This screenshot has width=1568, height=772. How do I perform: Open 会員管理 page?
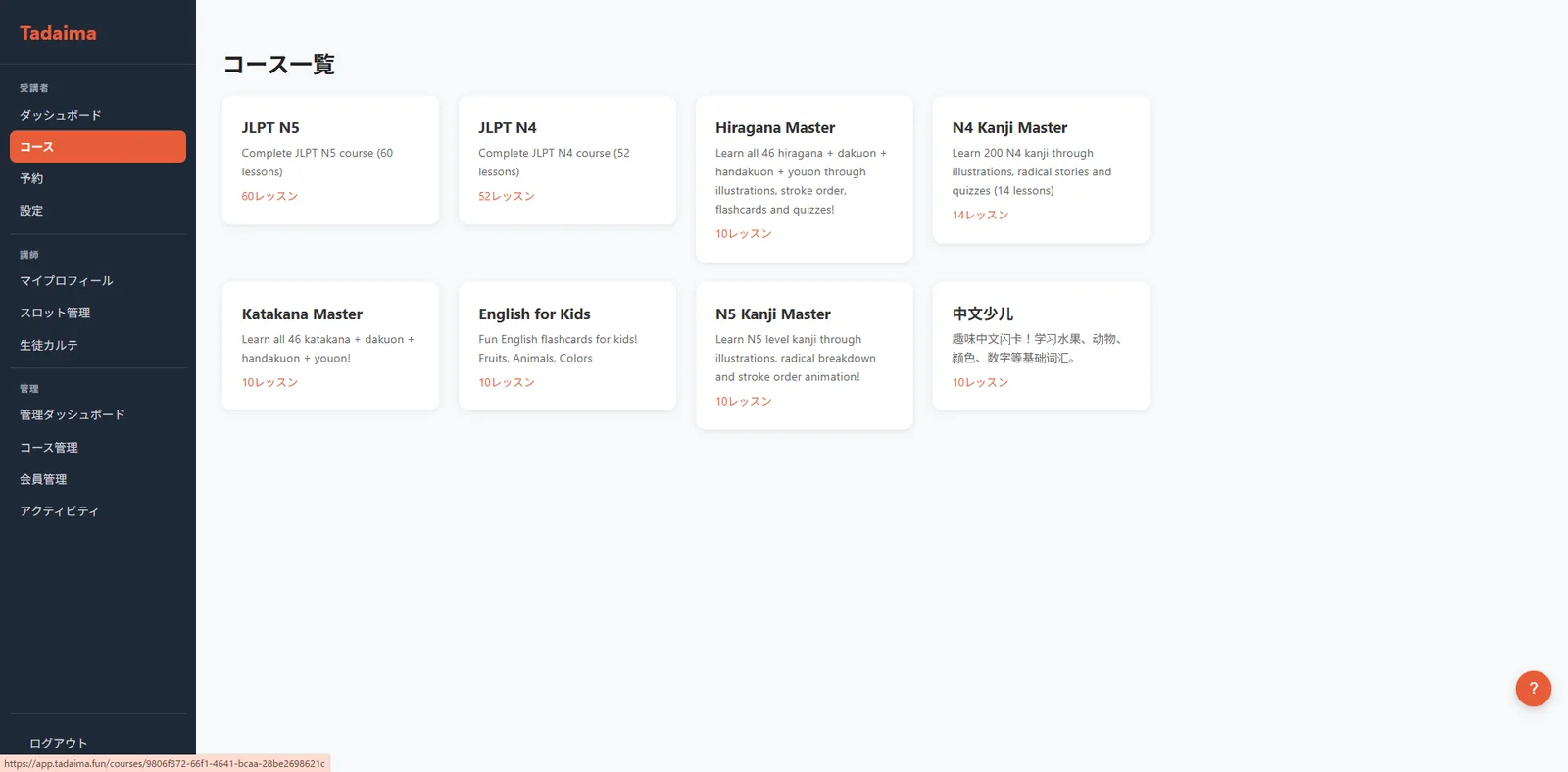pyautogui.click(x=98, y=479)
